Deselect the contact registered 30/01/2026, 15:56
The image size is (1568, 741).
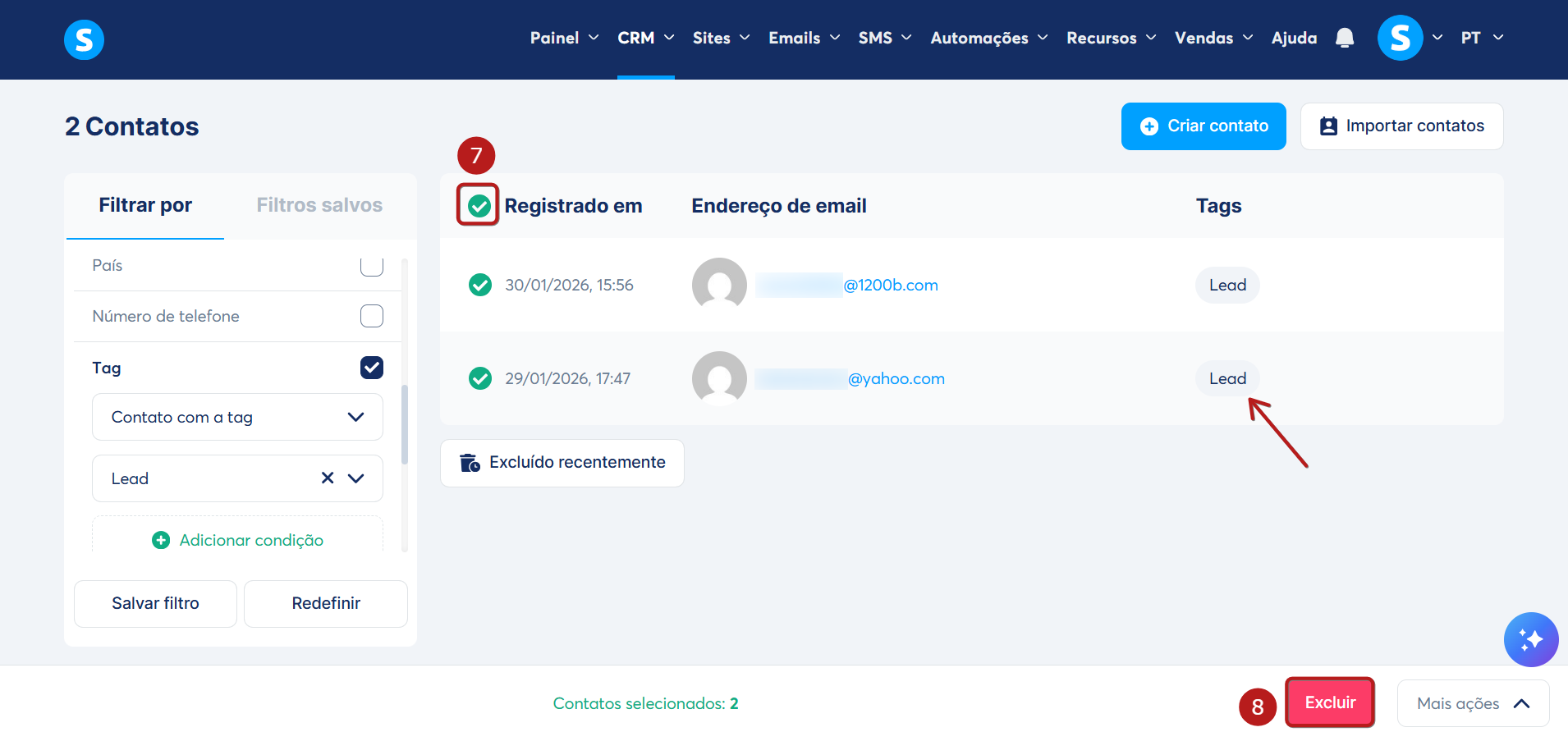point(480,285)
